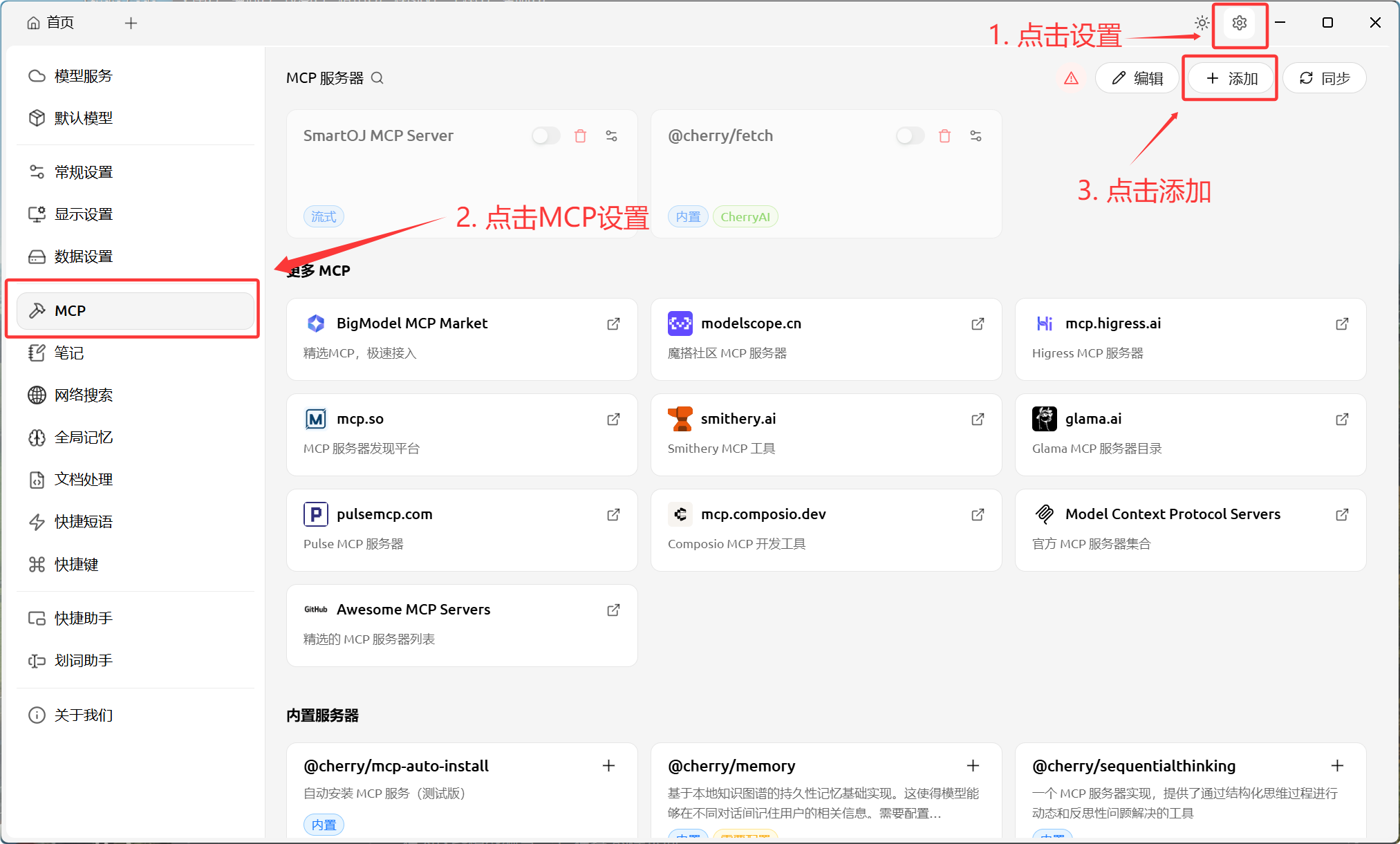This screenshot has width=1400, height=844.
Task: Add @cherry/sequentialthinking with its plus icon
Action: (1337, 765)
